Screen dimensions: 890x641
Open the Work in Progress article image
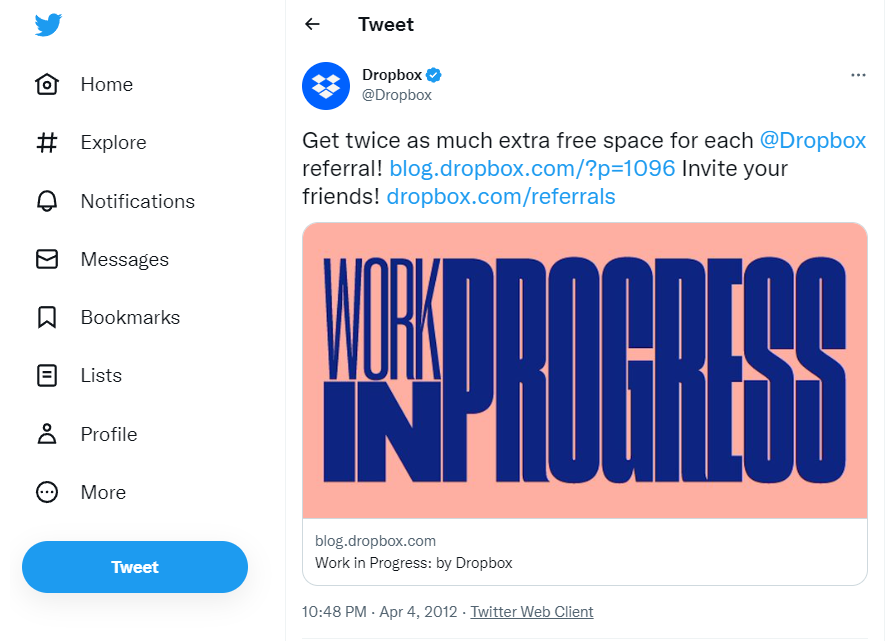click(x=585, y=369)
